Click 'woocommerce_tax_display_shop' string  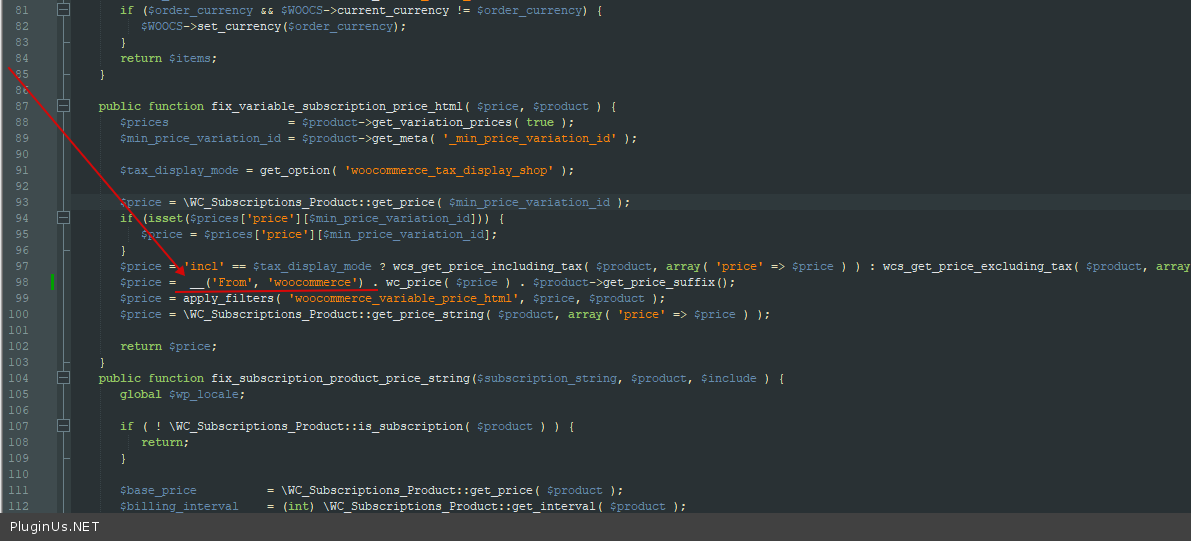[449, 170]
